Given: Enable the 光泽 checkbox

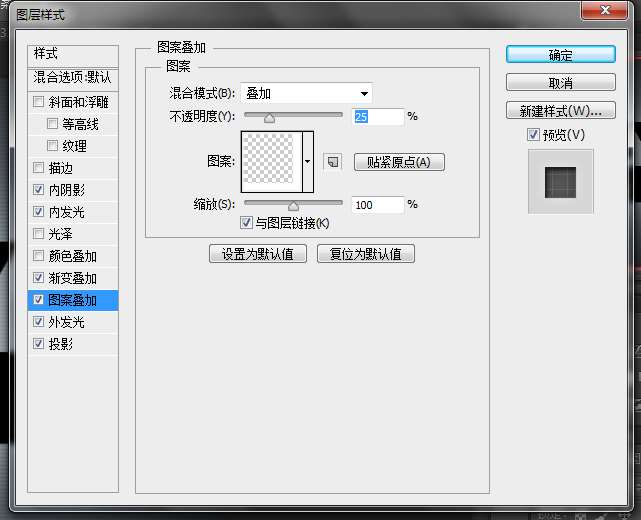Looking at the screenshot, I should click(x=38, y=234).
